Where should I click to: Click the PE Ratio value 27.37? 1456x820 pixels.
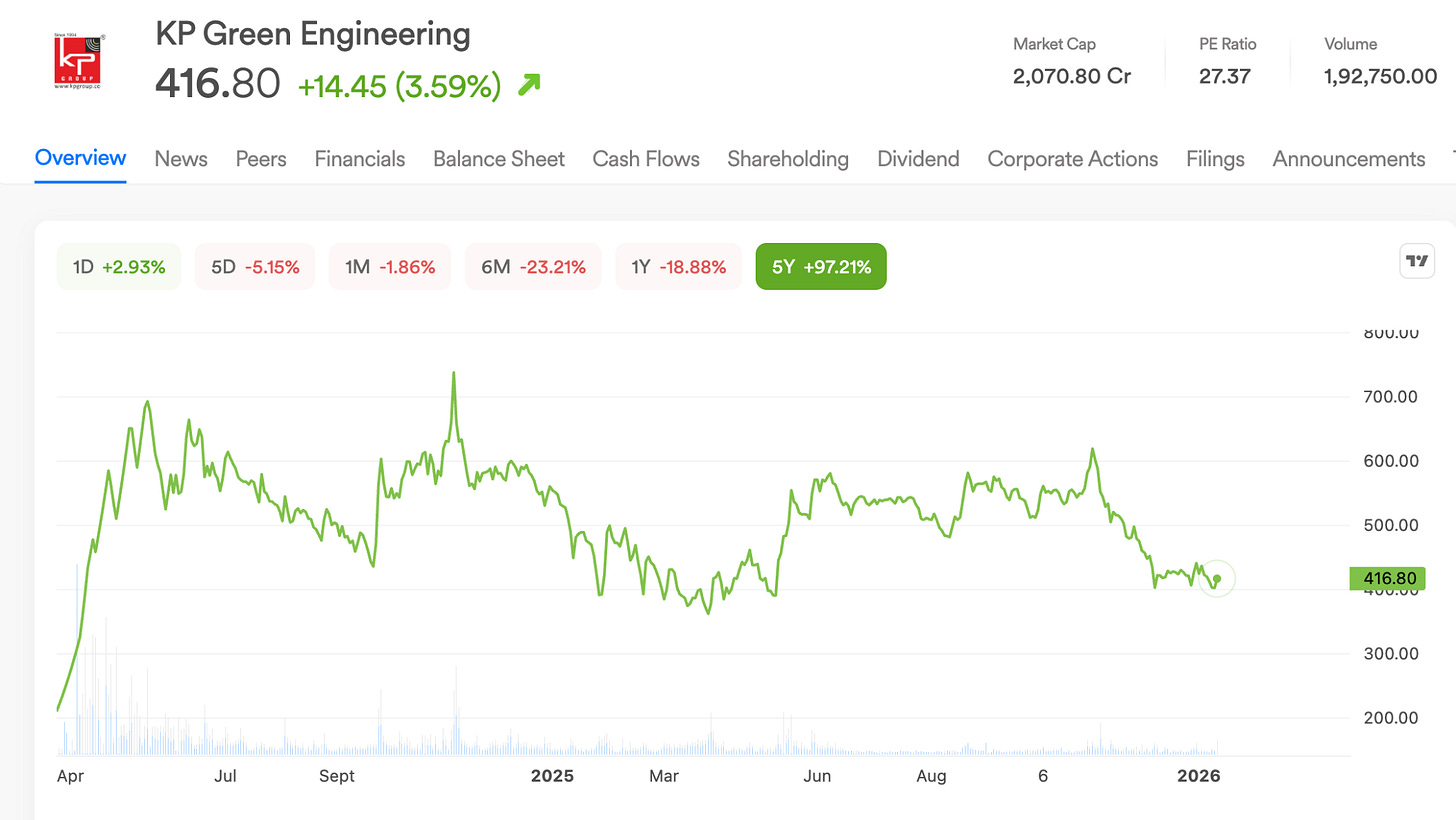(1225, 76)
